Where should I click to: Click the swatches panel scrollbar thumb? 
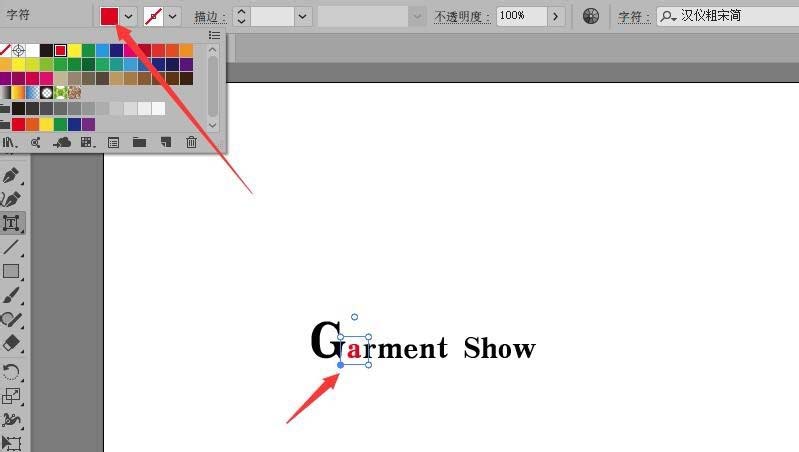(212, 87)
